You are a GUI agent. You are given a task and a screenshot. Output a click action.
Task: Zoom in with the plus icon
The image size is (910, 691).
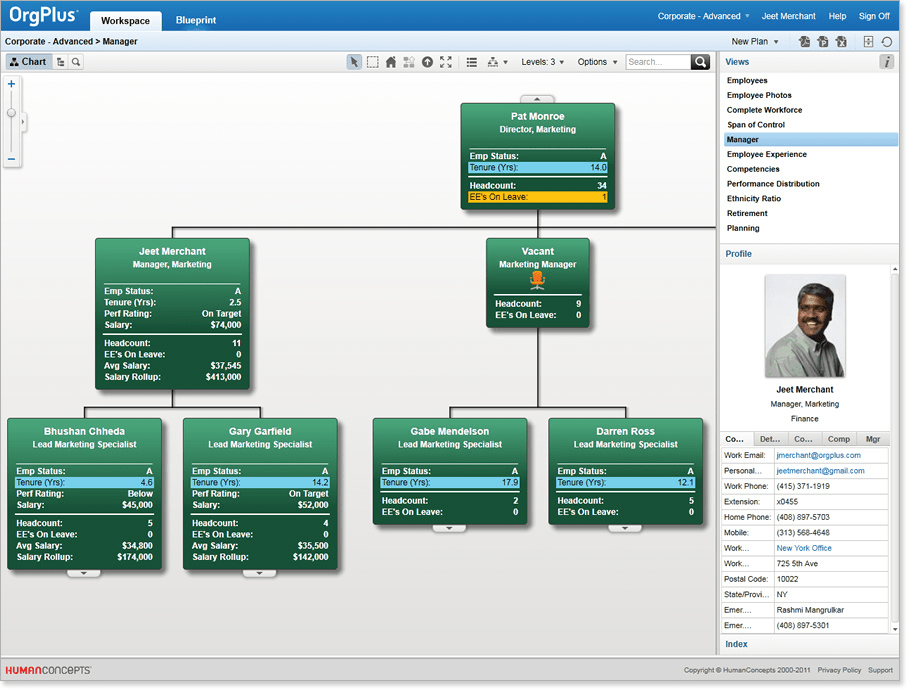click(11, 84)
